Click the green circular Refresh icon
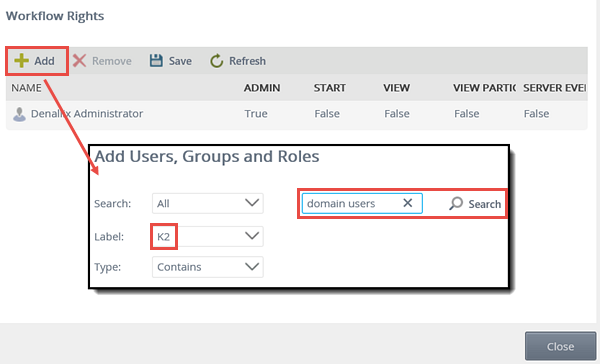This screenshot has width=600, height=364. point(217,61)
